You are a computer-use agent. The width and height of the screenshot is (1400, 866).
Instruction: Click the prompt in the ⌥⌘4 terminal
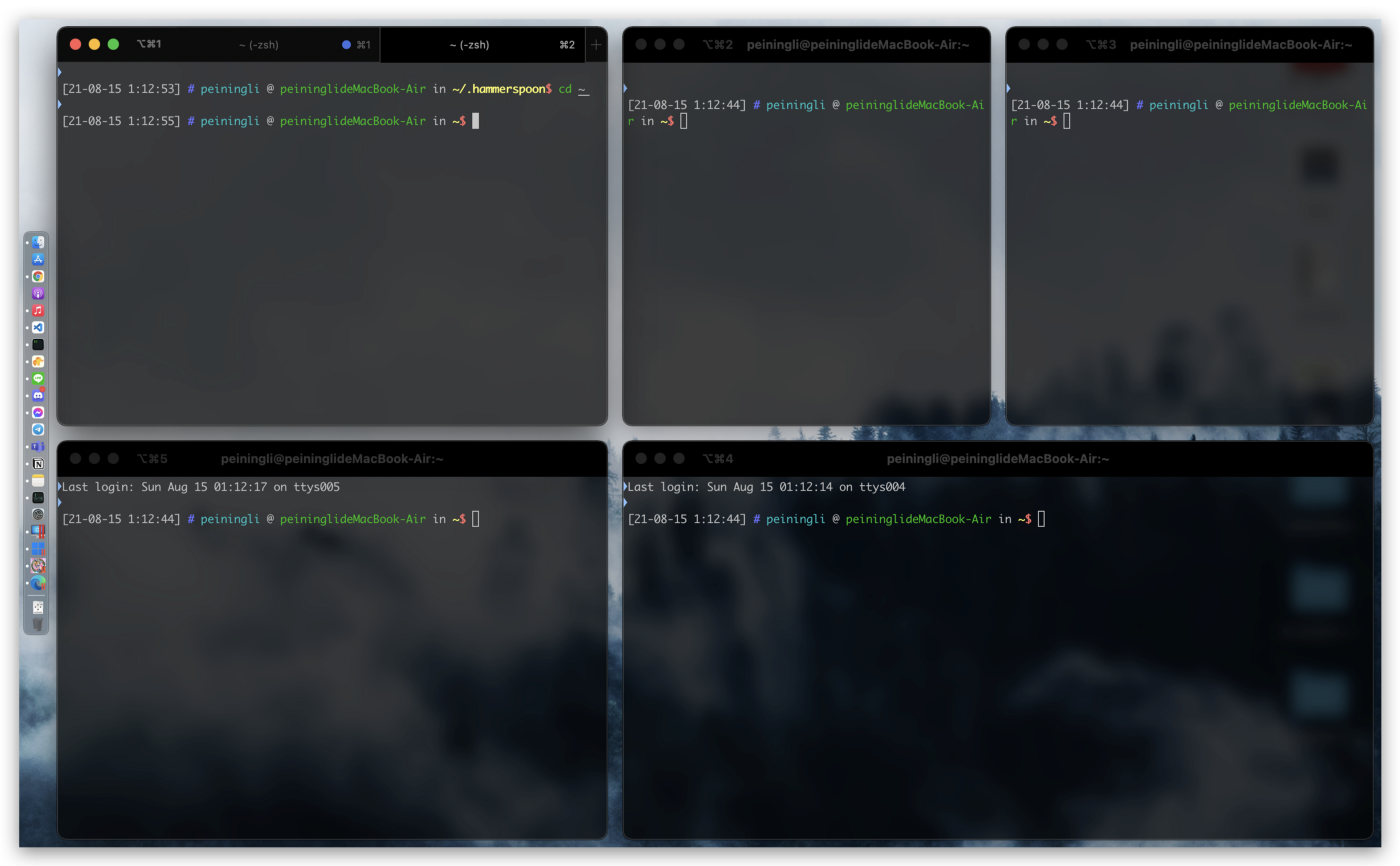pyautogui.click(x=1041, y=519)
